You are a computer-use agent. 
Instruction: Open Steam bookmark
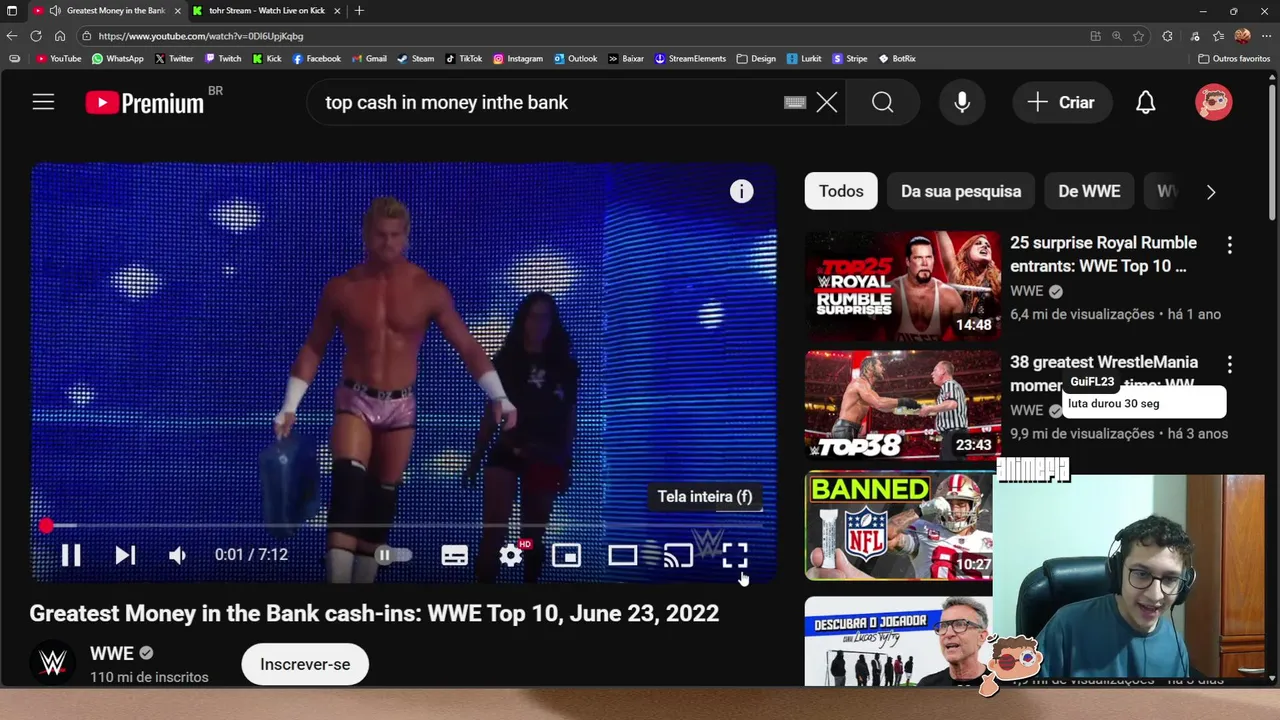(415, 59)
